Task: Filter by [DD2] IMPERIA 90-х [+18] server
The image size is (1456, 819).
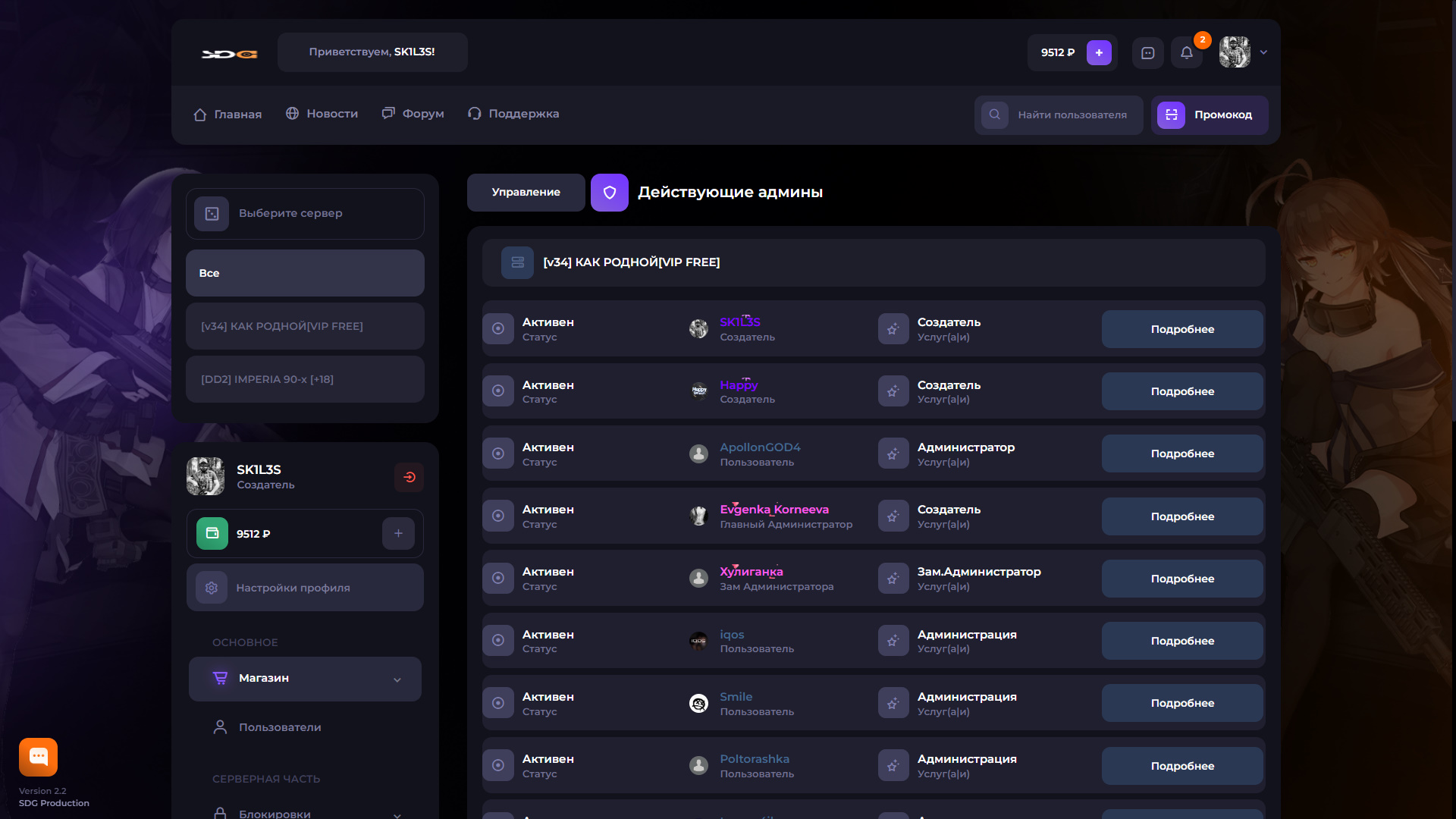Action: pyautogui.click(x=305, y=379)
